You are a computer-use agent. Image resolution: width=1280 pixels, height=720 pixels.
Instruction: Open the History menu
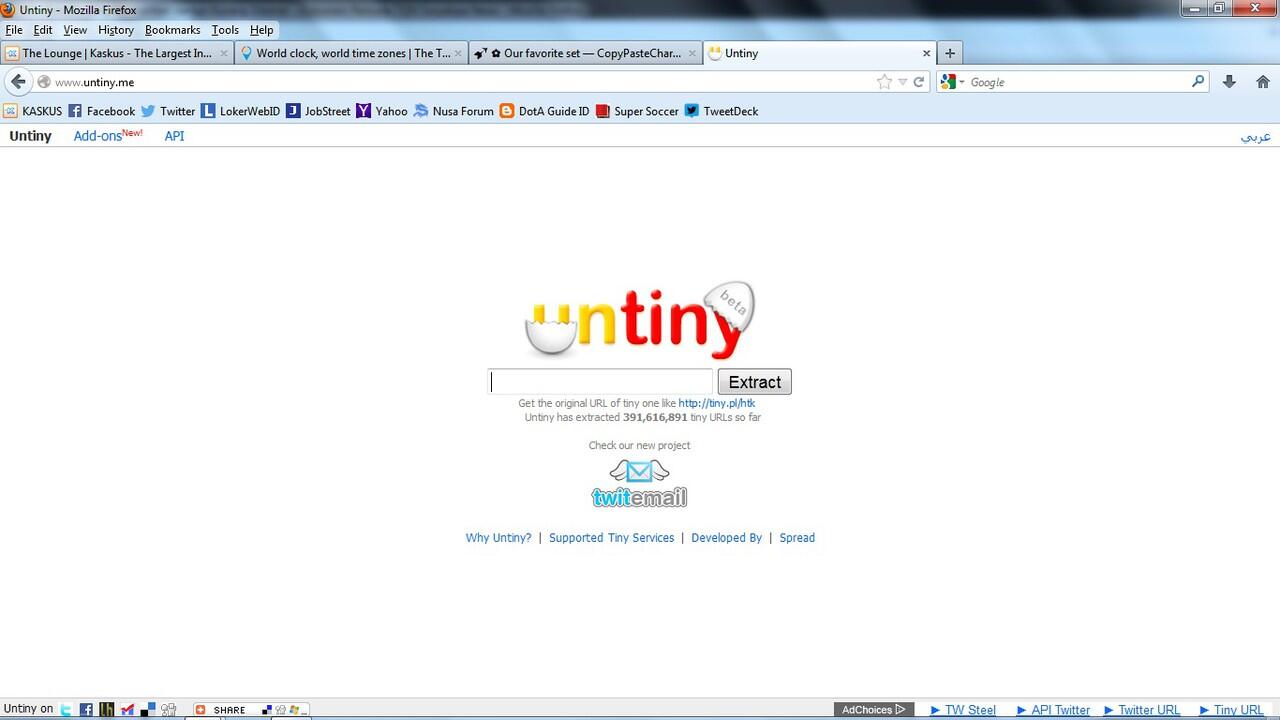[x=116, y=30]
